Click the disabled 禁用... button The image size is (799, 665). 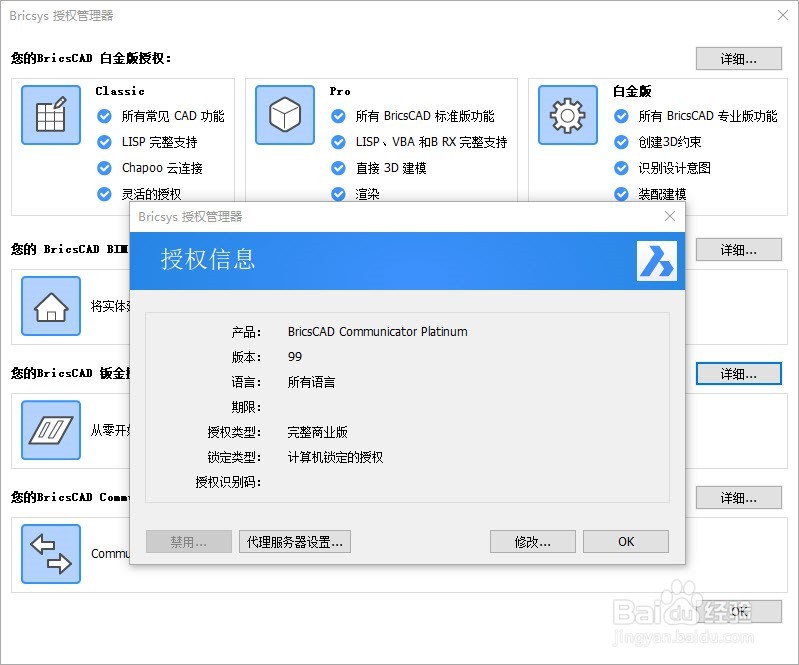(x=189, y=542)
